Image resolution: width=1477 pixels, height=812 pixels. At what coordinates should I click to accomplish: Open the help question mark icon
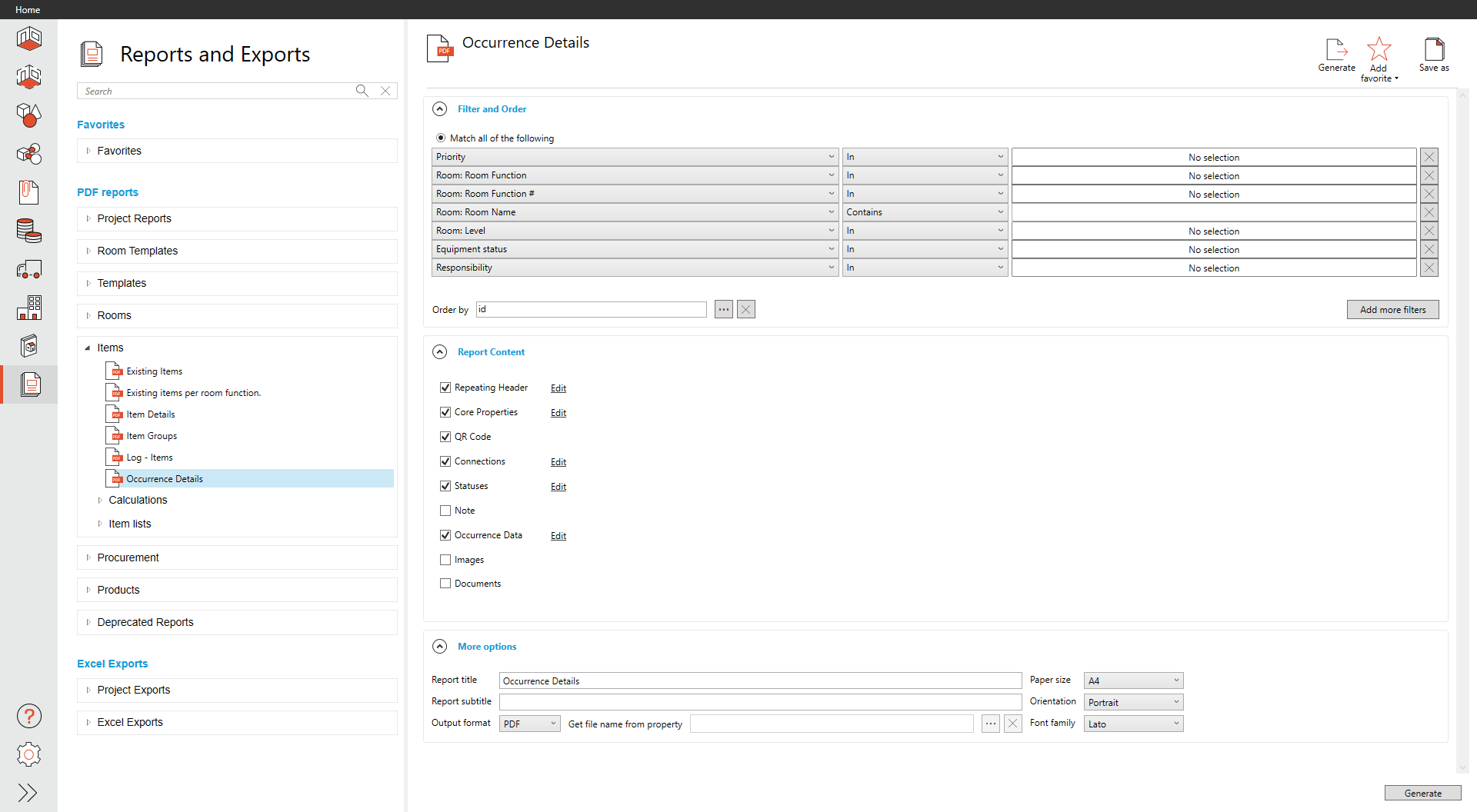[x=29, y=716]
